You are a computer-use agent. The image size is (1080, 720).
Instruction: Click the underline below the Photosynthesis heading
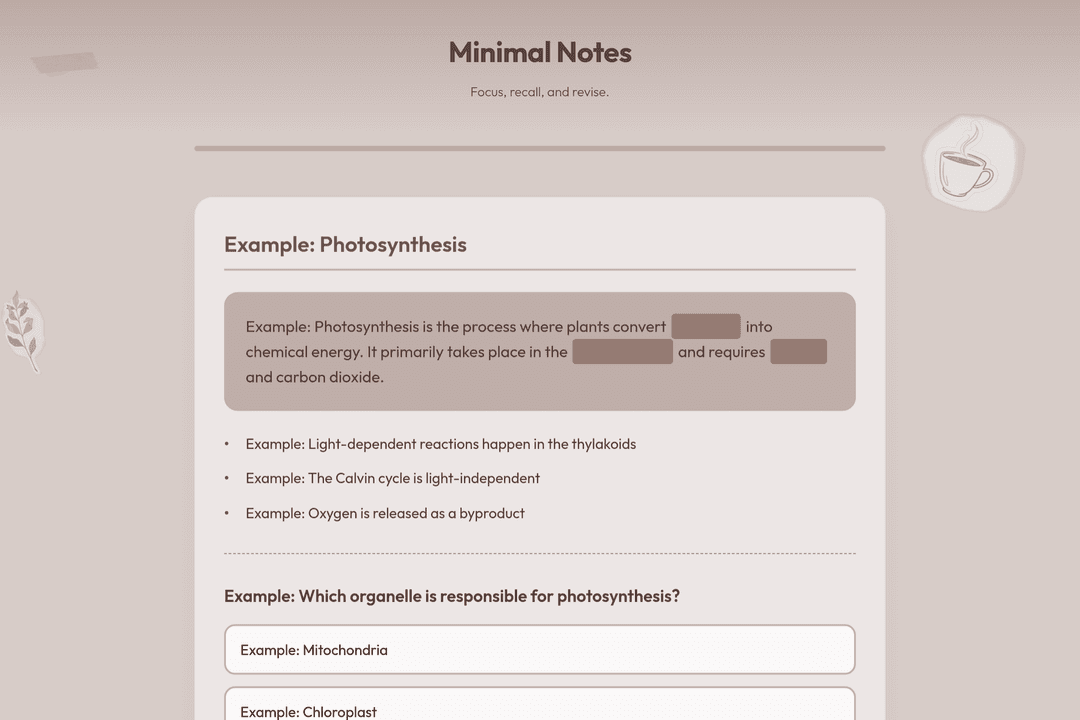(x=539, y=269)
